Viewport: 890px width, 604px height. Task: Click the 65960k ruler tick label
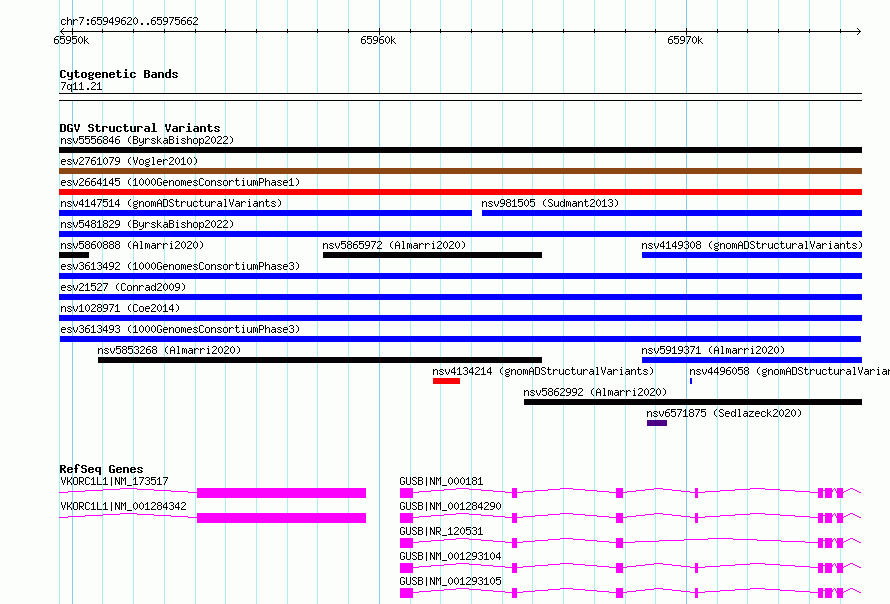pyautogui.click(x=378, y=40)
